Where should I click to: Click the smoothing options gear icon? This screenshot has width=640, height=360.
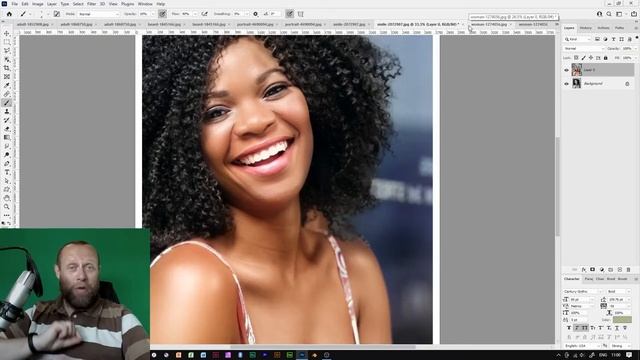(256, 14)
